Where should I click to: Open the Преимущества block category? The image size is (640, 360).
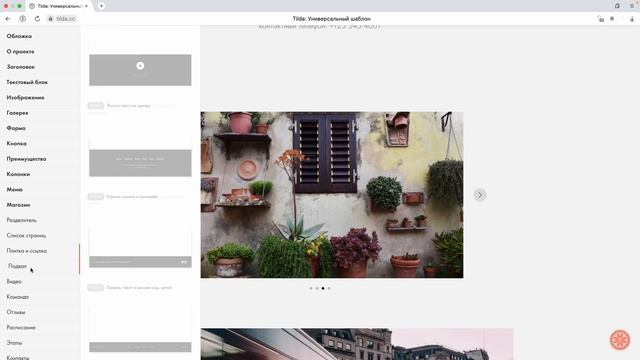[x=26, y=159]
